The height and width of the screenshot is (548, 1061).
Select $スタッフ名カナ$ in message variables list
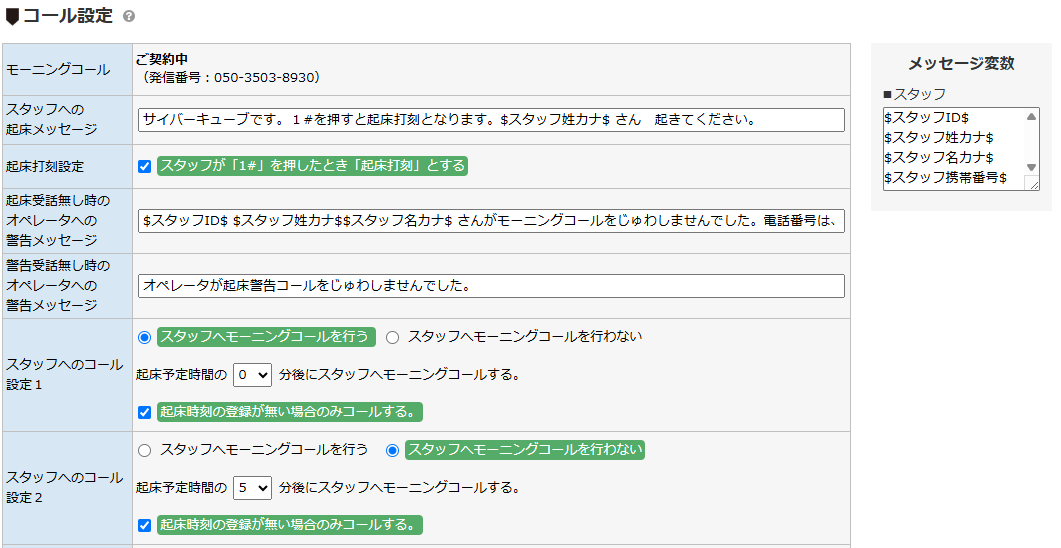tap(939, 158)
